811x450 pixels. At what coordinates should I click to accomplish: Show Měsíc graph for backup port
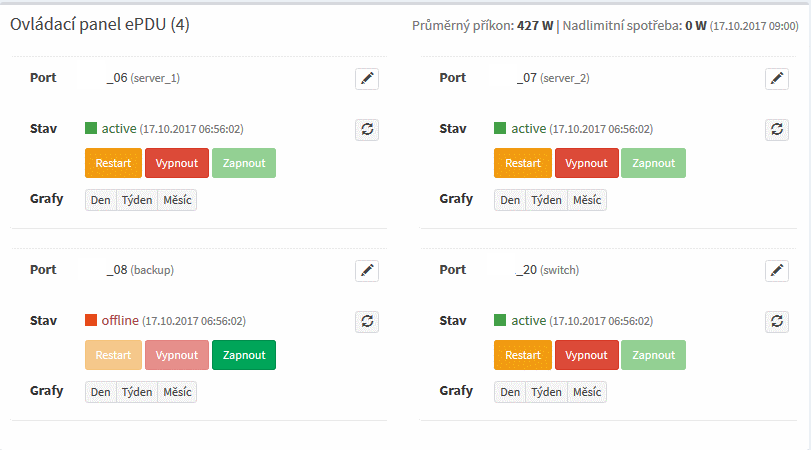177,392
